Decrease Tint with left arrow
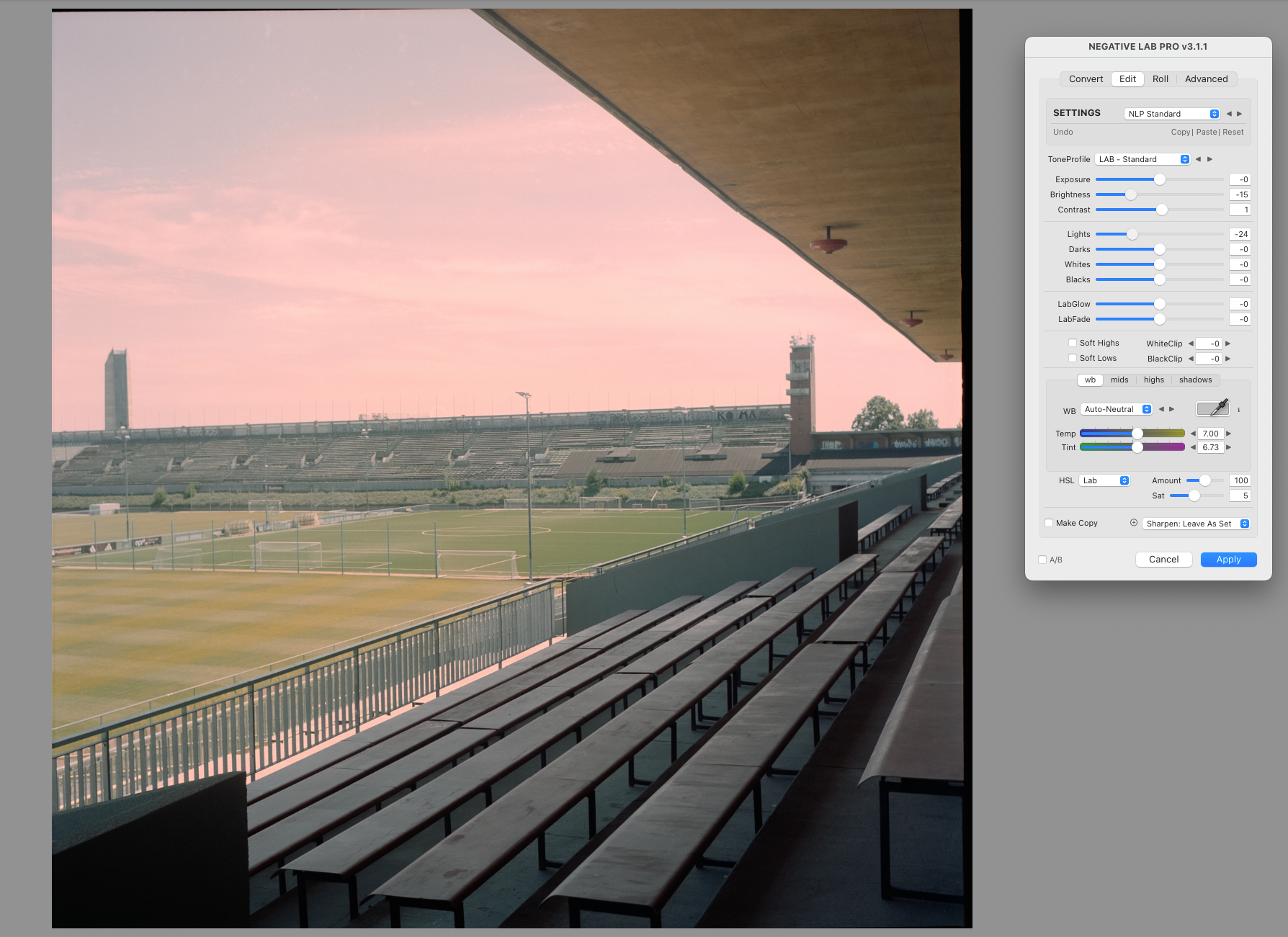The height and width of the screenshot is (937, 1288). [x=1193, y=447]
